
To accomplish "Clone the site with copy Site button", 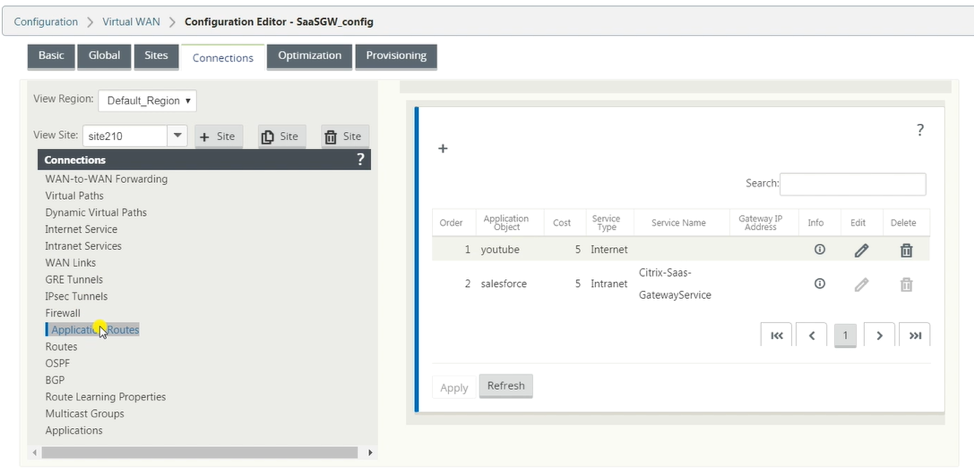I will [282, 137].
